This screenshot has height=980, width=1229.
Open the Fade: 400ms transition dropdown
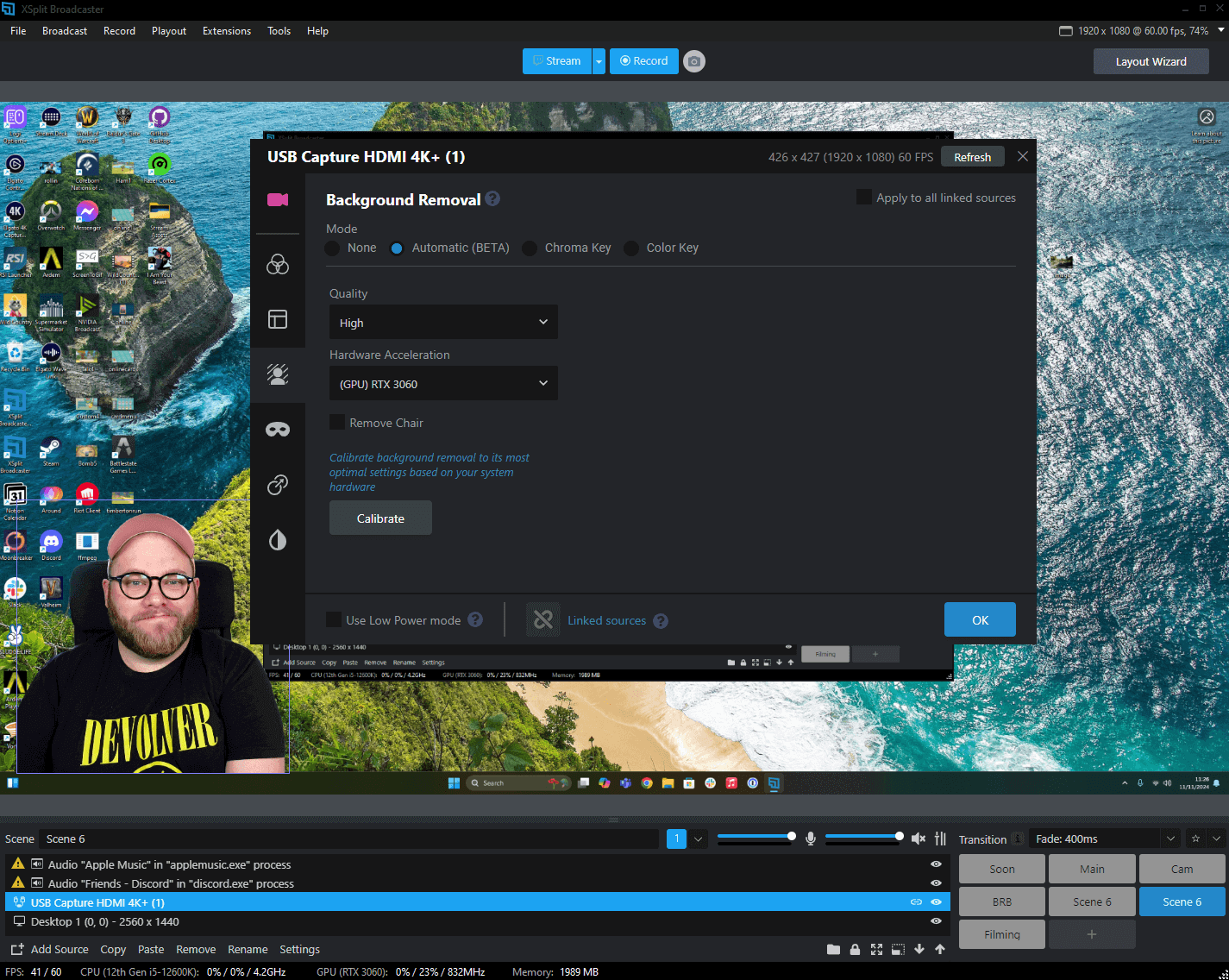click(1107, 839)
